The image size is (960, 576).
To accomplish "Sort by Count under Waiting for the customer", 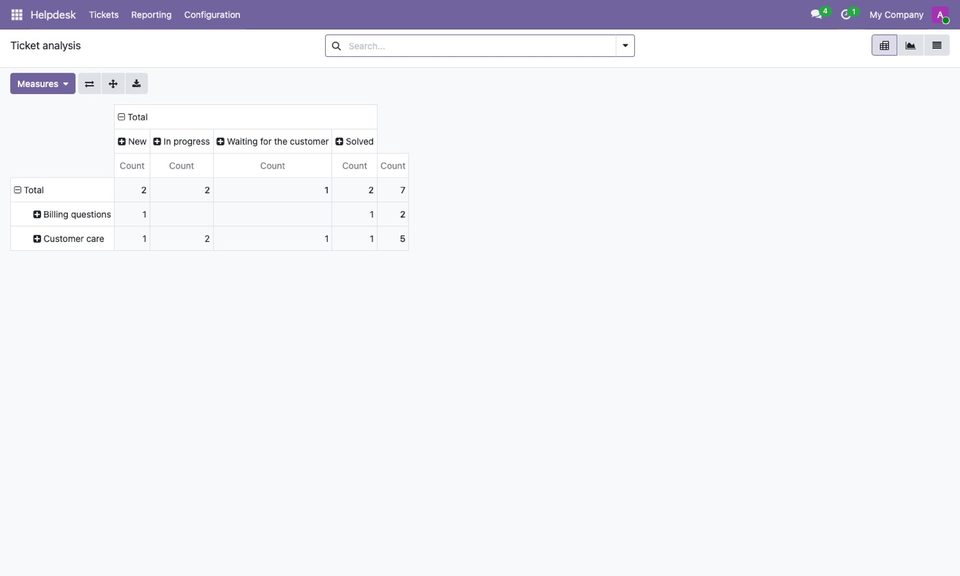I will click(x=272, y=166).
